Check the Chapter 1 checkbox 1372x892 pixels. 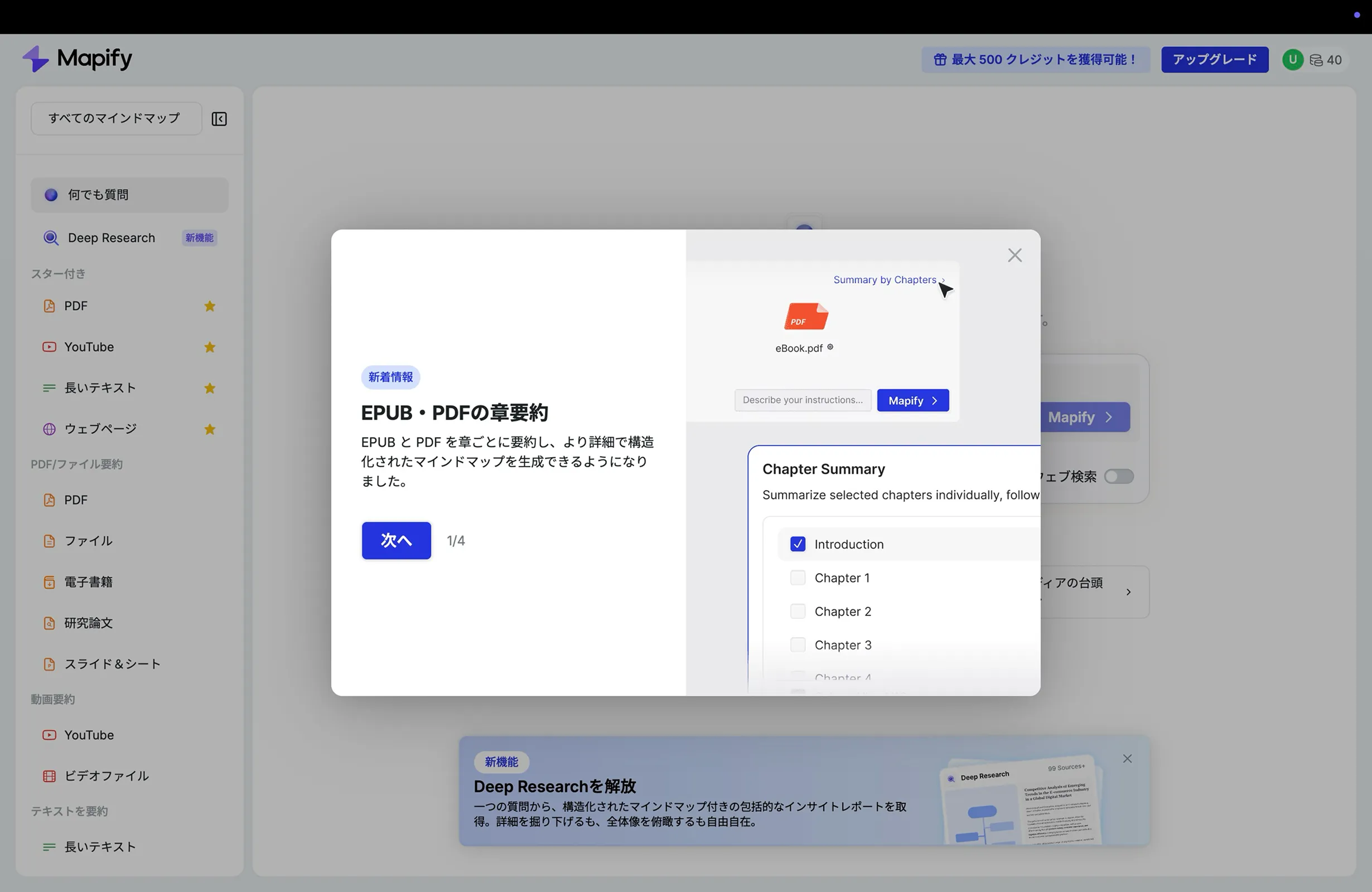pyautogui.click(x=797, y=578)
